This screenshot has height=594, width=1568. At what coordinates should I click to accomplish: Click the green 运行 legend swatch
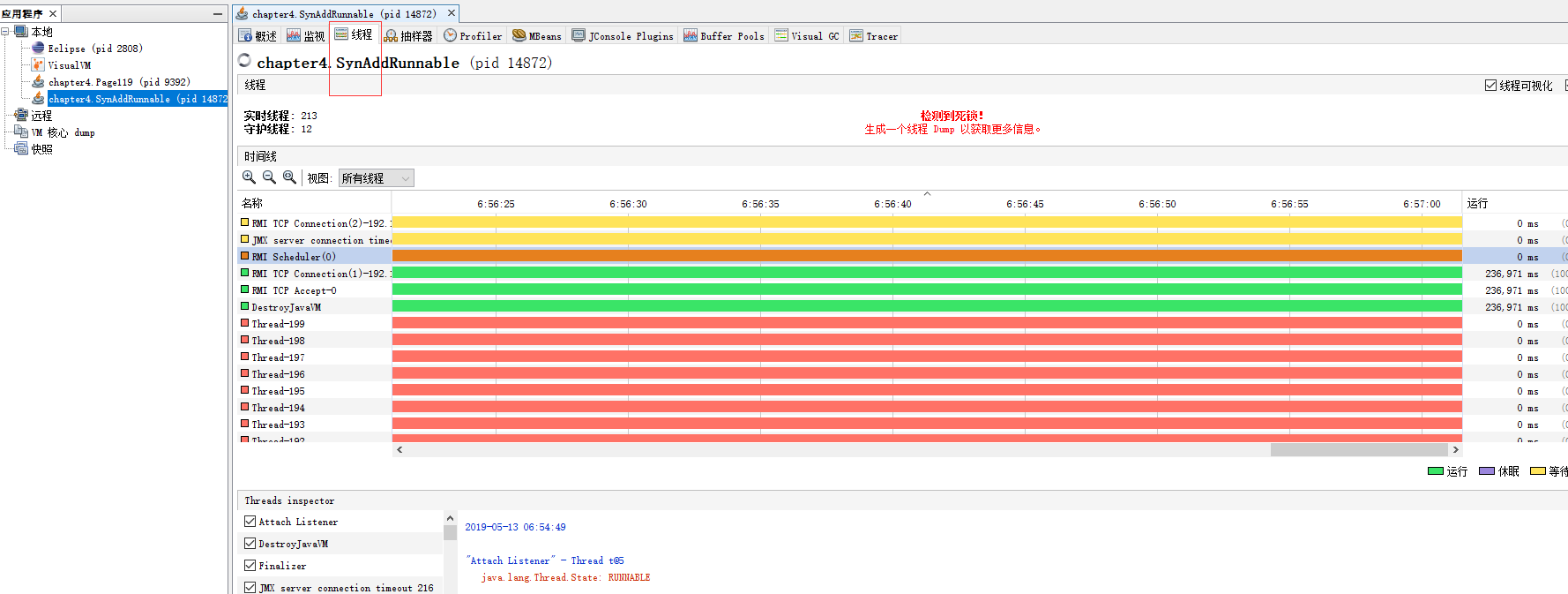coord(1436,471)
